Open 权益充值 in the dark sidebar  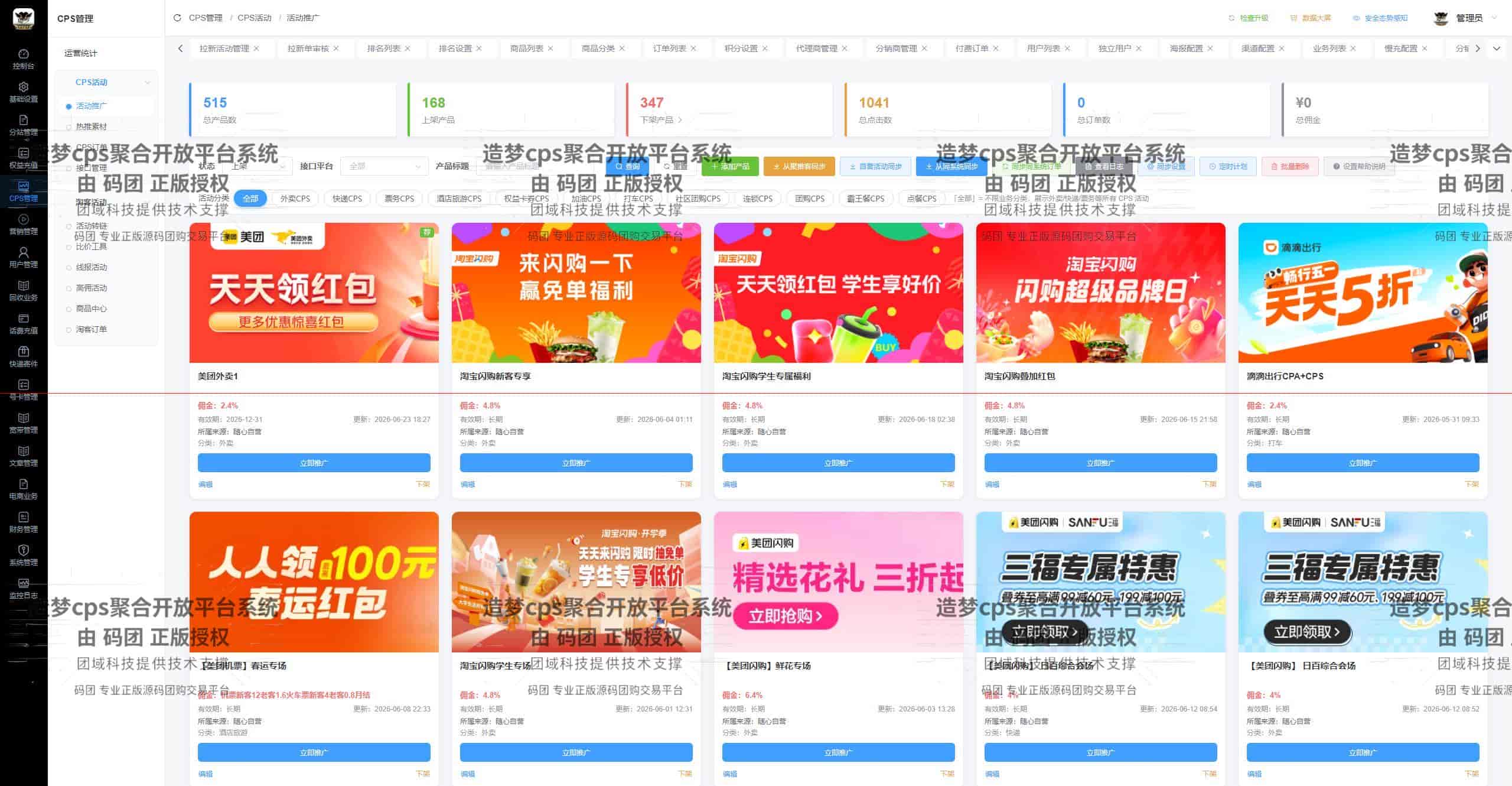[24, 158]
